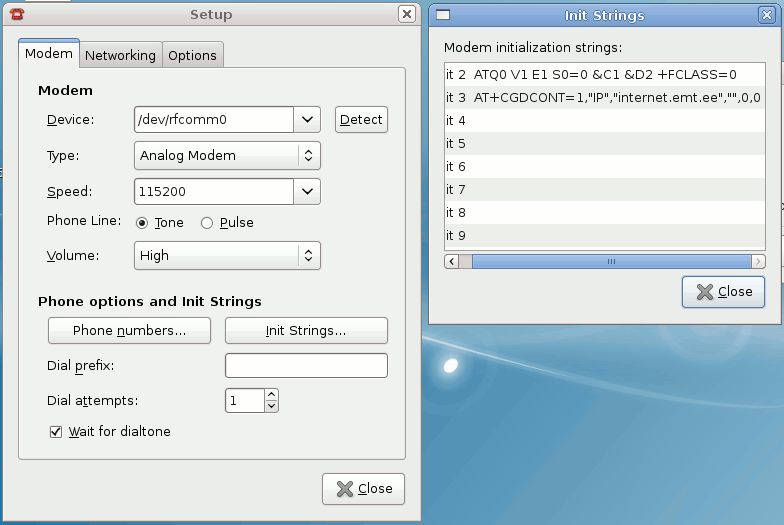Select the empty init string row 7
Screen dimensions: 784x525
[x=604, y=190]
